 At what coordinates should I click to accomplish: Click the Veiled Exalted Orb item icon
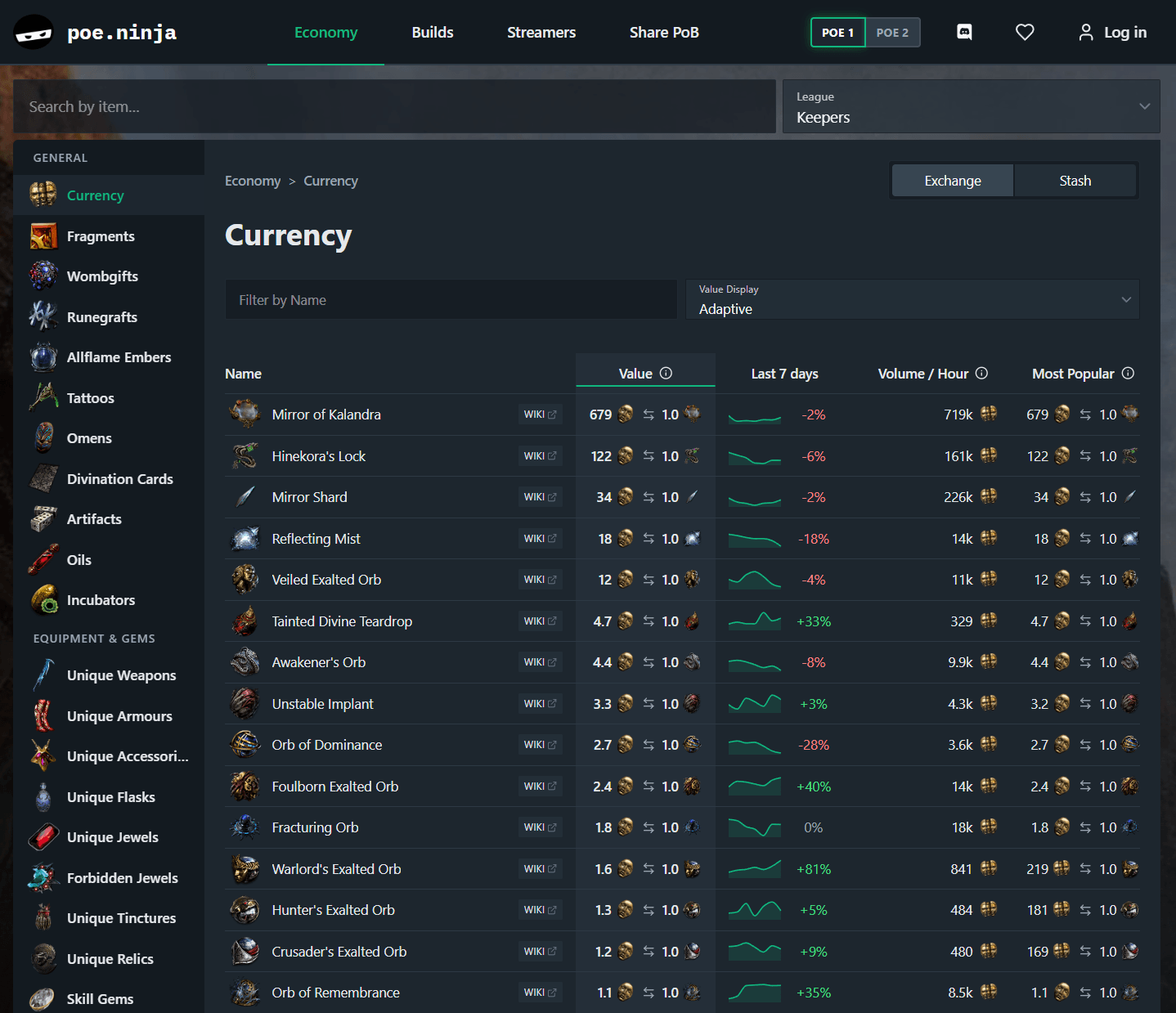click(245, 580)
